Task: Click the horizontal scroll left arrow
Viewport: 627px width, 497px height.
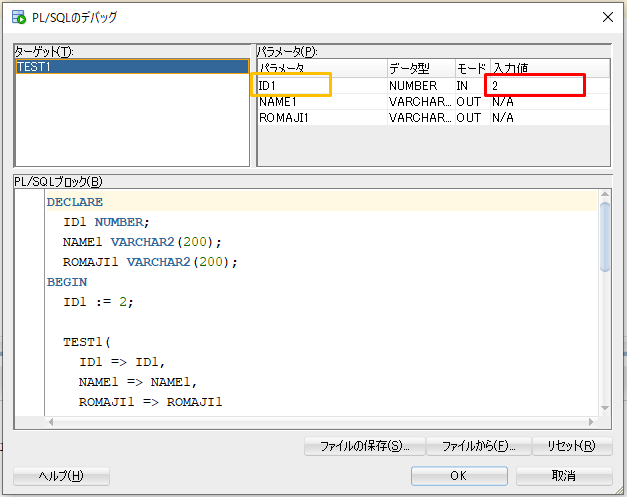Action: click(51, 422)
